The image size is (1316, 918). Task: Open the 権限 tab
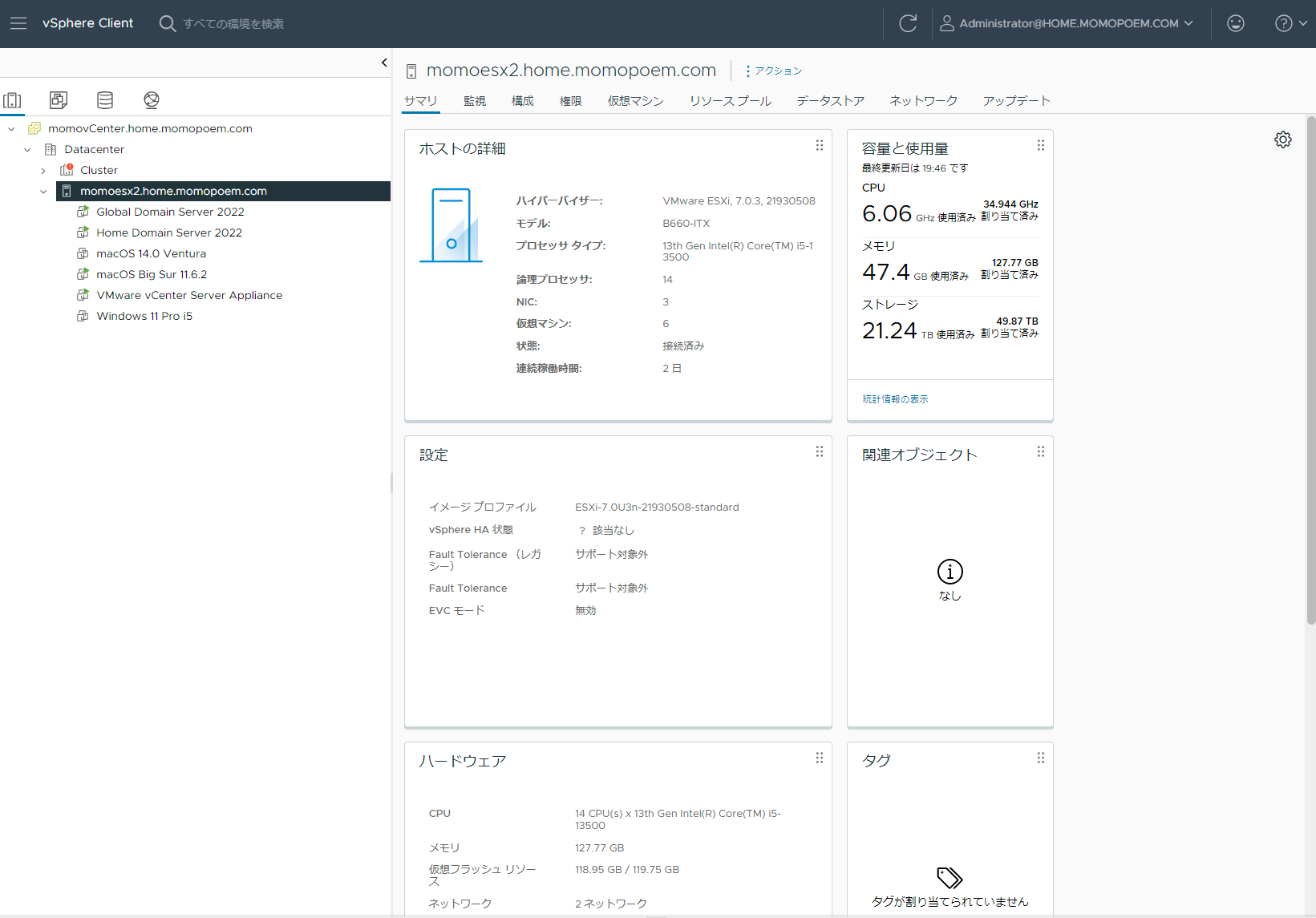(x=571, y=101)
